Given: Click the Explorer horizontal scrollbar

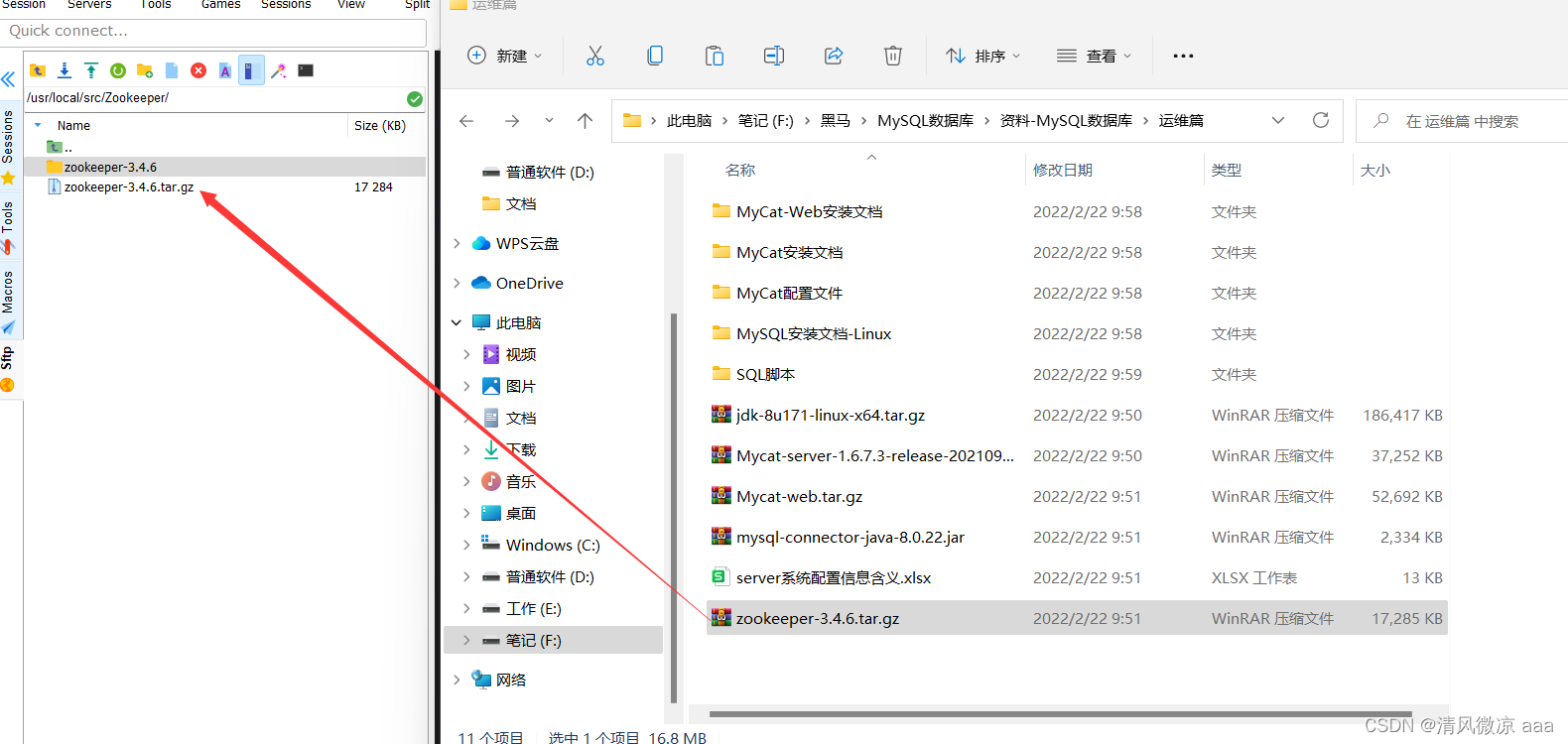Looking at the screenshot, I should tap(1061, 713).
